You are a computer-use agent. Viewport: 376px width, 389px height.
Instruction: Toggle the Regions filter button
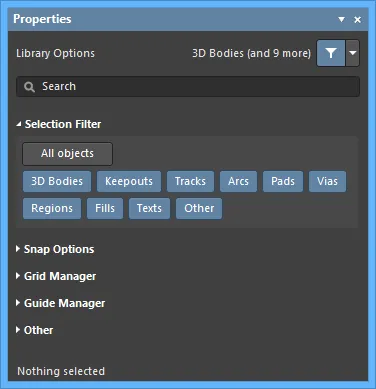coord(52,208)
